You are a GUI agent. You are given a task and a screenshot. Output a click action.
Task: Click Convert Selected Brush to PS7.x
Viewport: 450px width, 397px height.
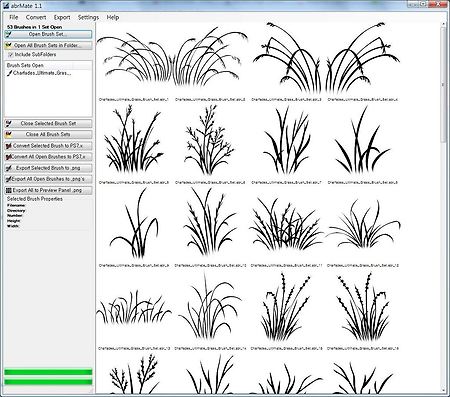[x=48, y=146]
